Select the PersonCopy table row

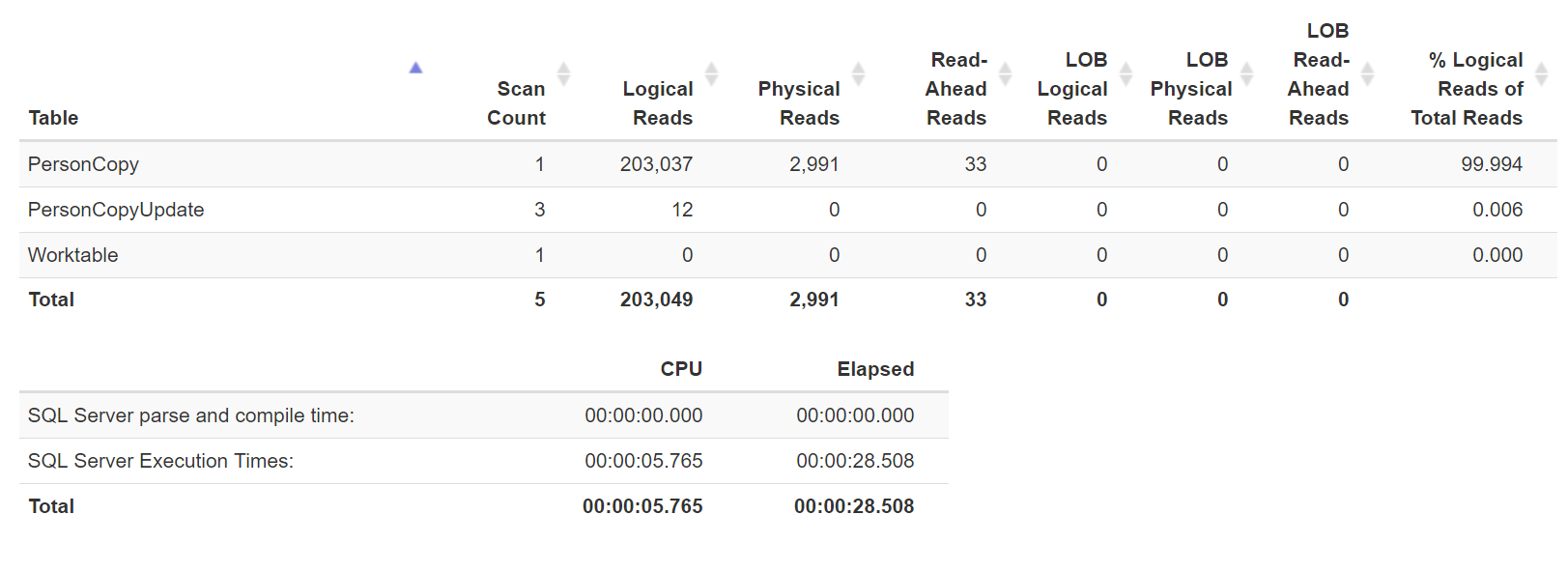pos(787,164)
